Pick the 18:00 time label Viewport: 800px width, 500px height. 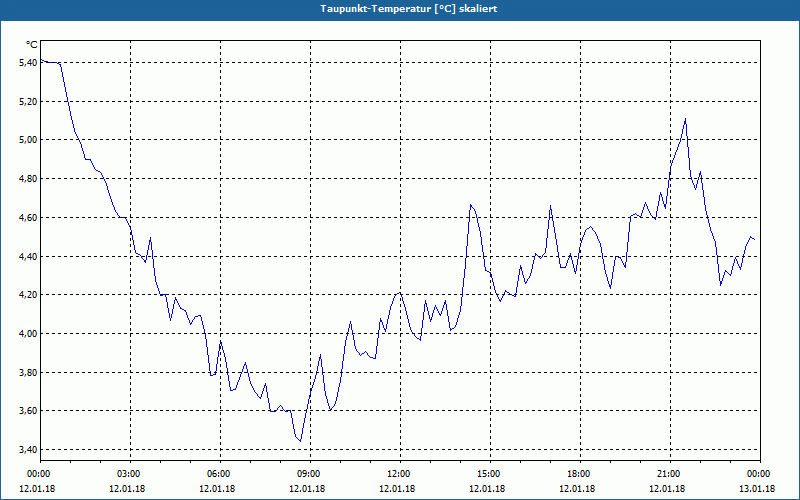(579, 474)
